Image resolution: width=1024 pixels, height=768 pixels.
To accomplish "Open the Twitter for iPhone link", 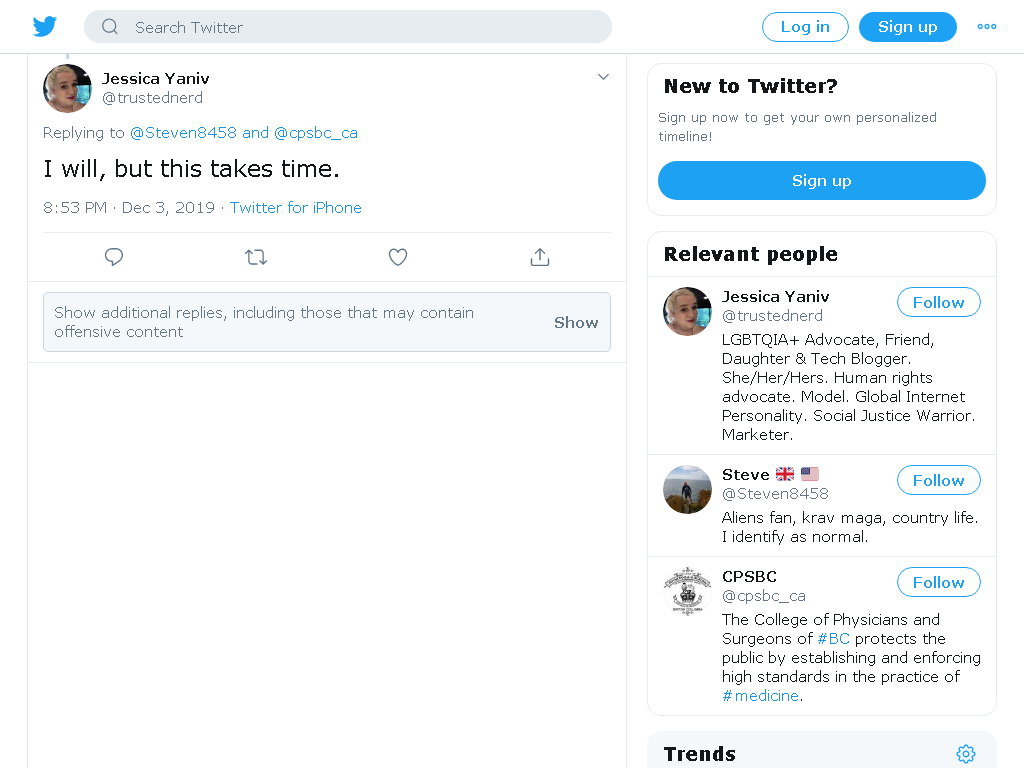I will coord(295,208).
